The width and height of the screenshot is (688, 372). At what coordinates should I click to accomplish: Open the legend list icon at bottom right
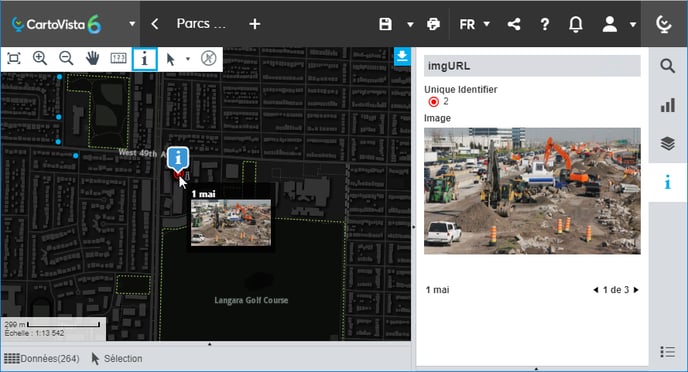pyautogui.click(x=667, y=351)
